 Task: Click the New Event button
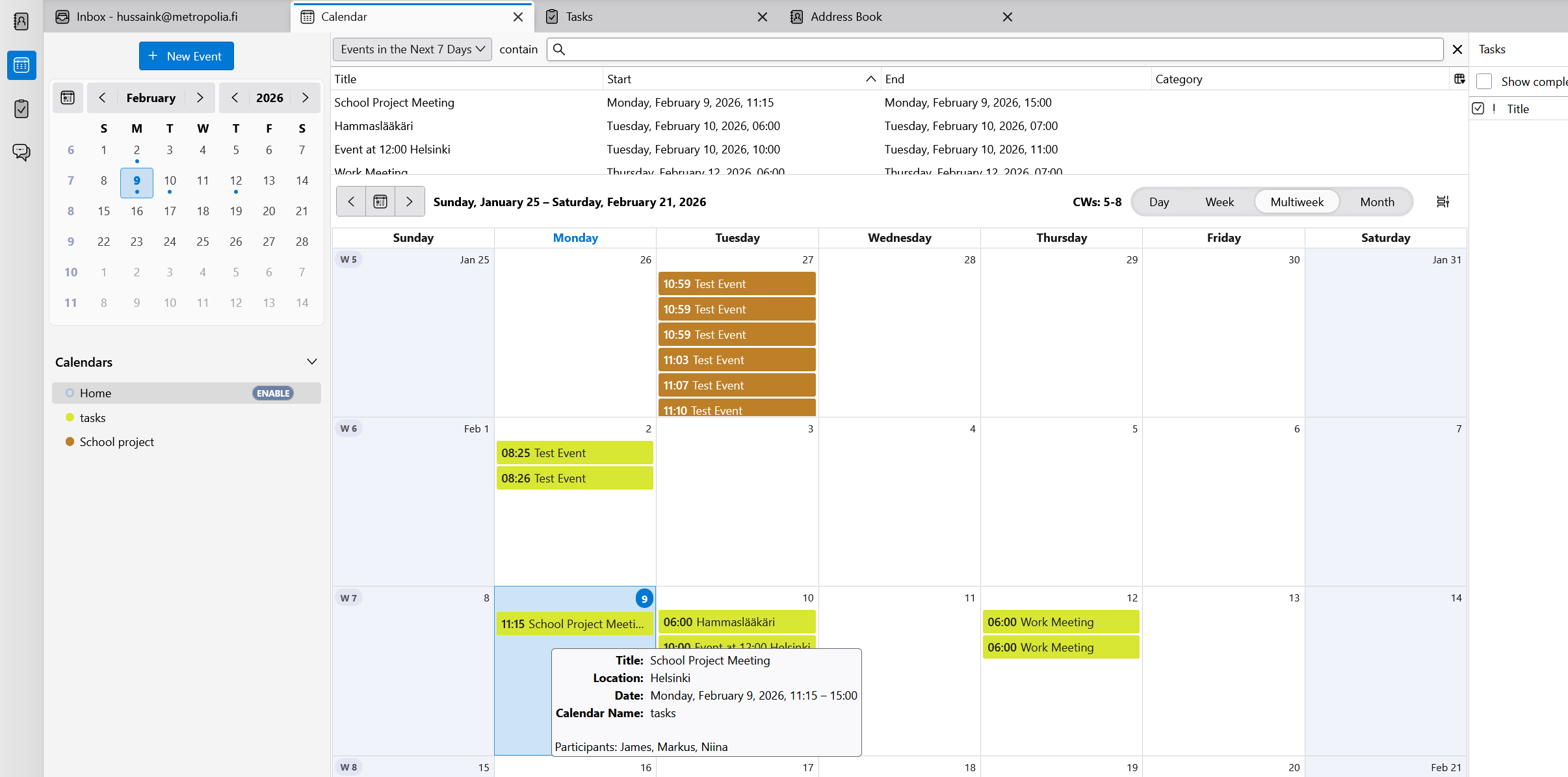point(187,55)
